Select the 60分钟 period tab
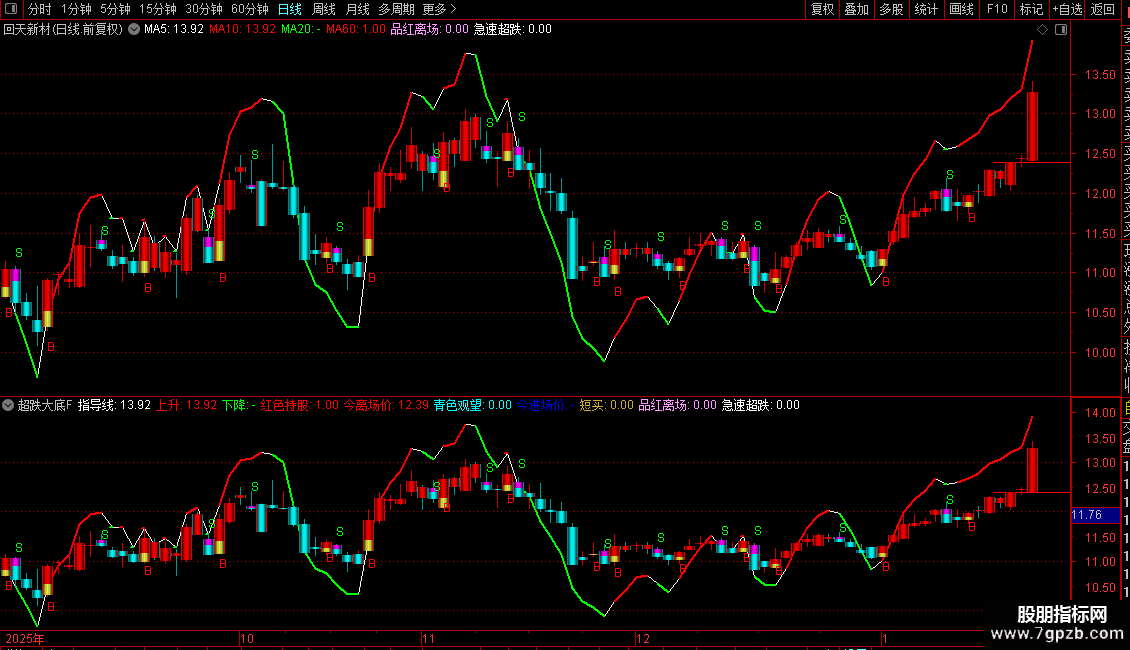The width and height of the screenshot is (1130, 650). [x=250, y=9]
